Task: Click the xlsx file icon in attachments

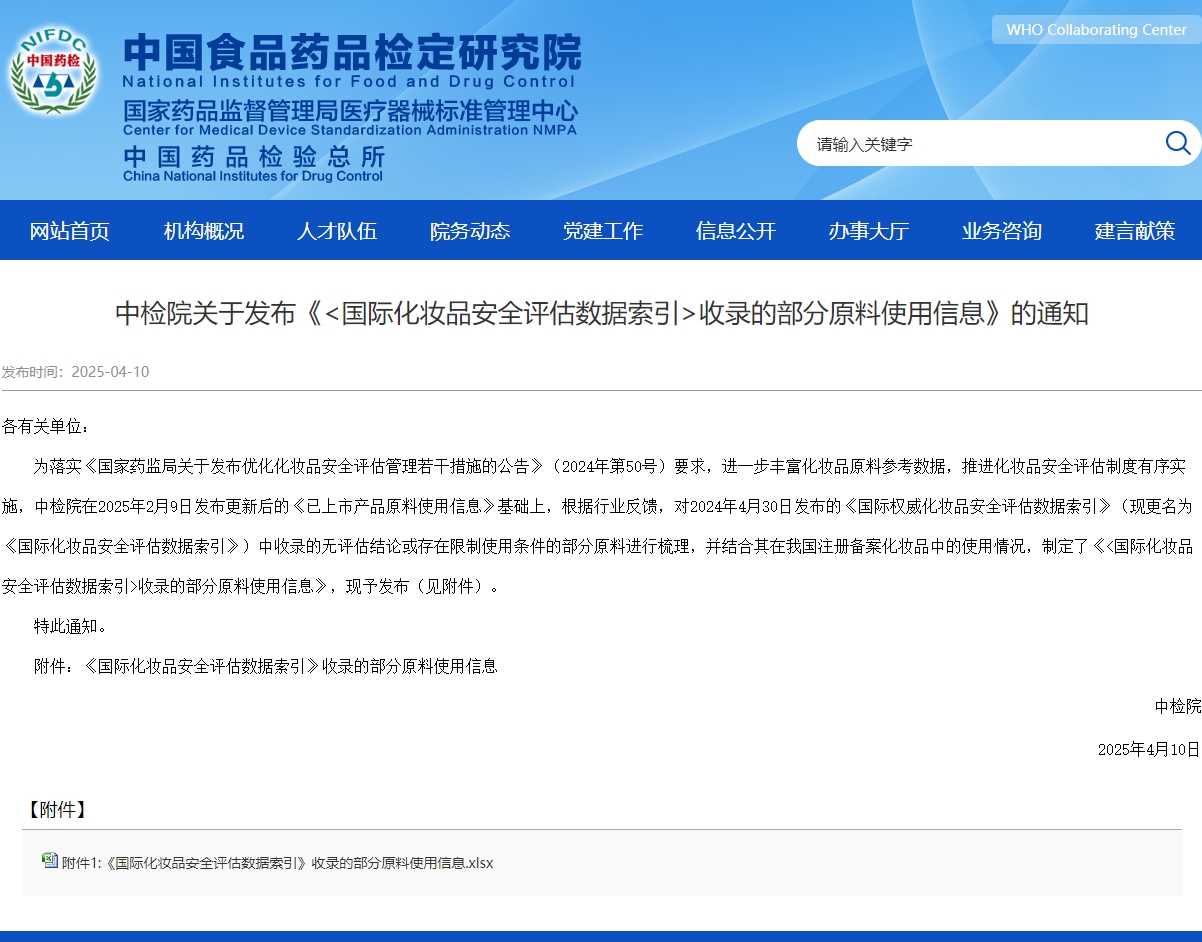Action: pos(50,860)
